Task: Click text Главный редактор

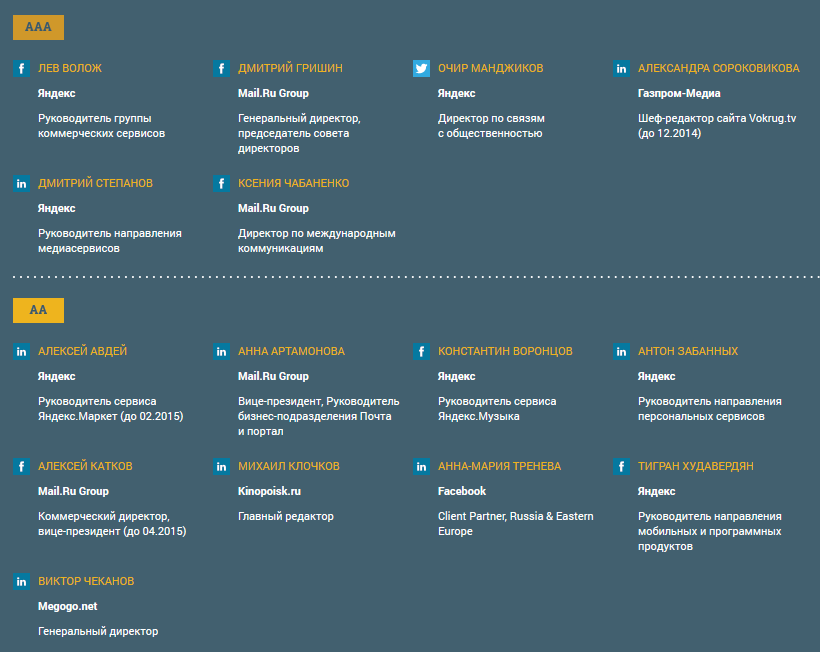Action: (x=286, y=516)
